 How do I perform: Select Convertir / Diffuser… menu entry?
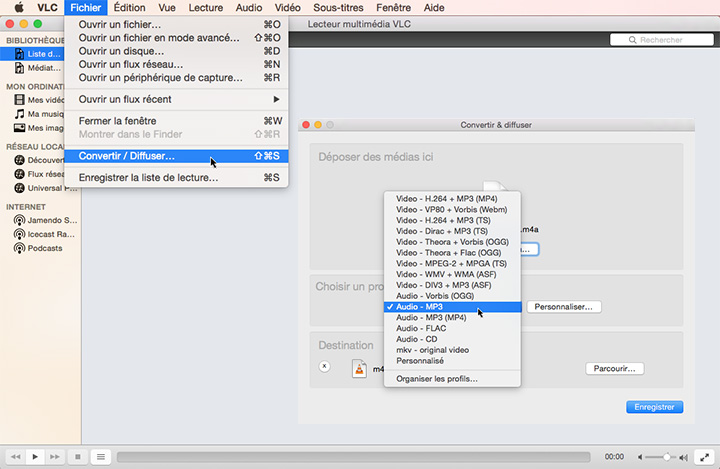(176, 156)
